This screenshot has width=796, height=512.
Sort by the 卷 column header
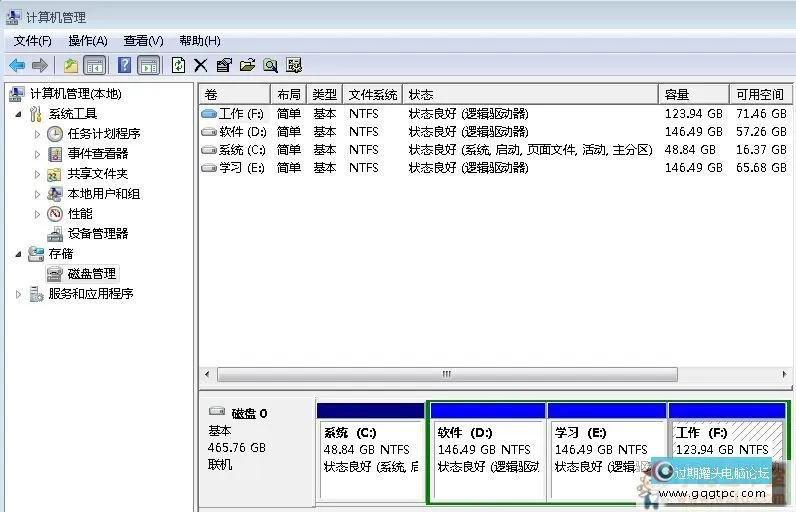point(235,94)
